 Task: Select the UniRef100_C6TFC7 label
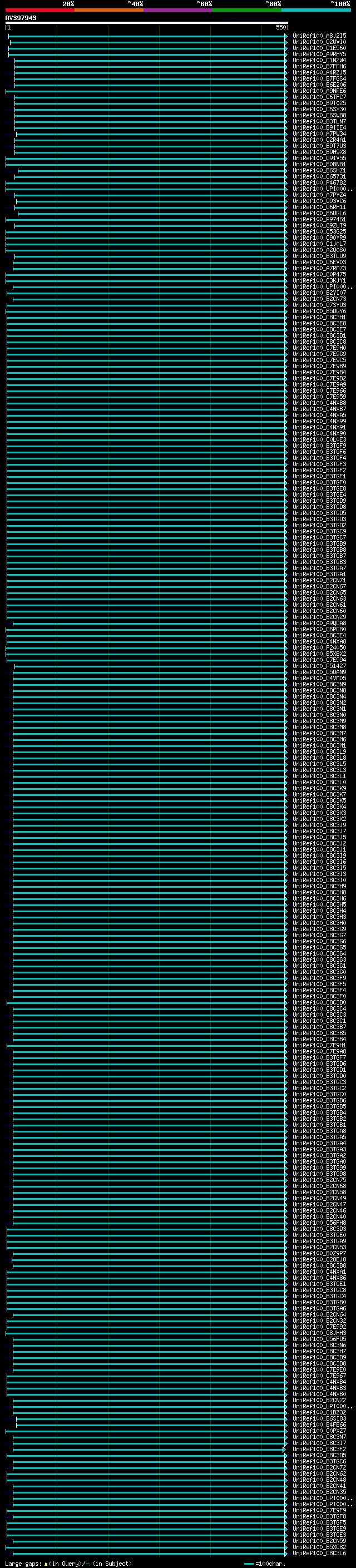pyautogui.click(x=319, y=97)
